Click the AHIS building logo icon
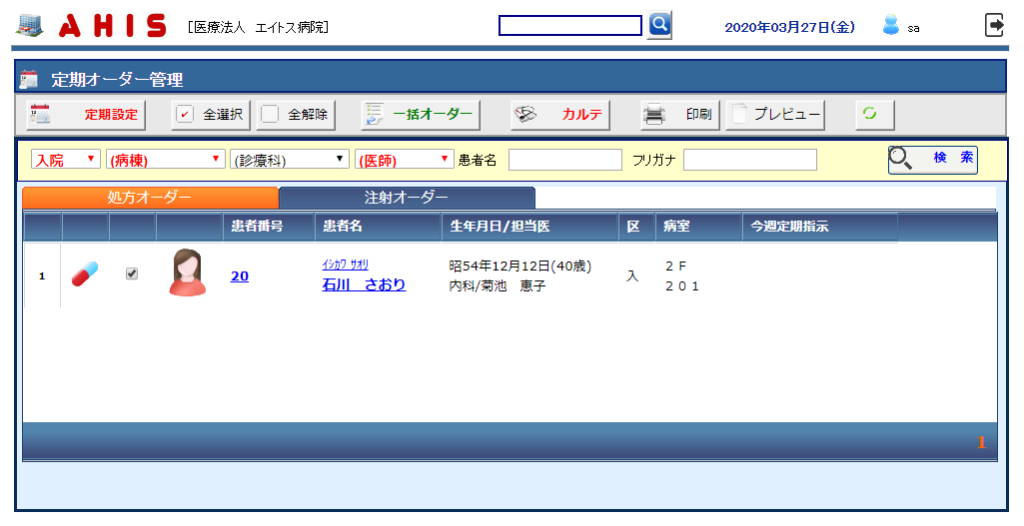The image size is (1024, 526). 30,26
